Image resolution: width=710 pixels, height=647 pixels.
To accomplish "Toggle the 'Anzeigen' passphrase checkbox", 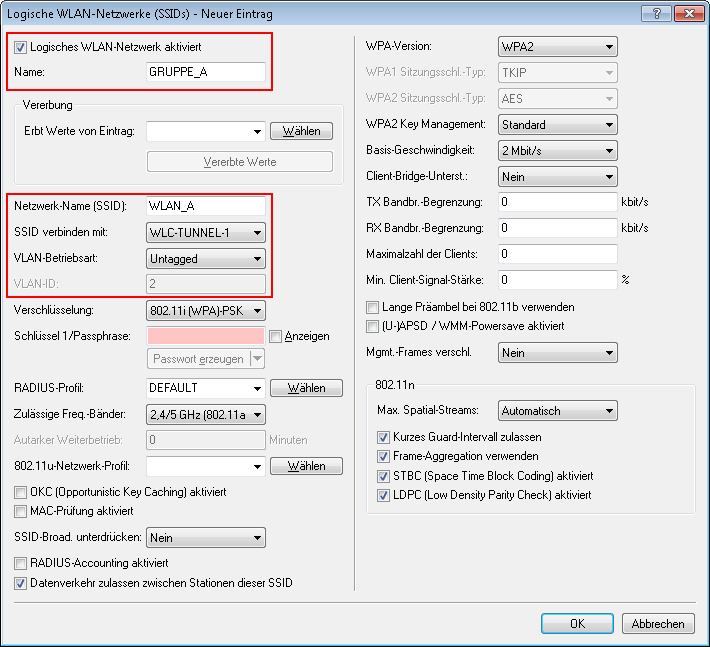I will click(x=276, y=336).
